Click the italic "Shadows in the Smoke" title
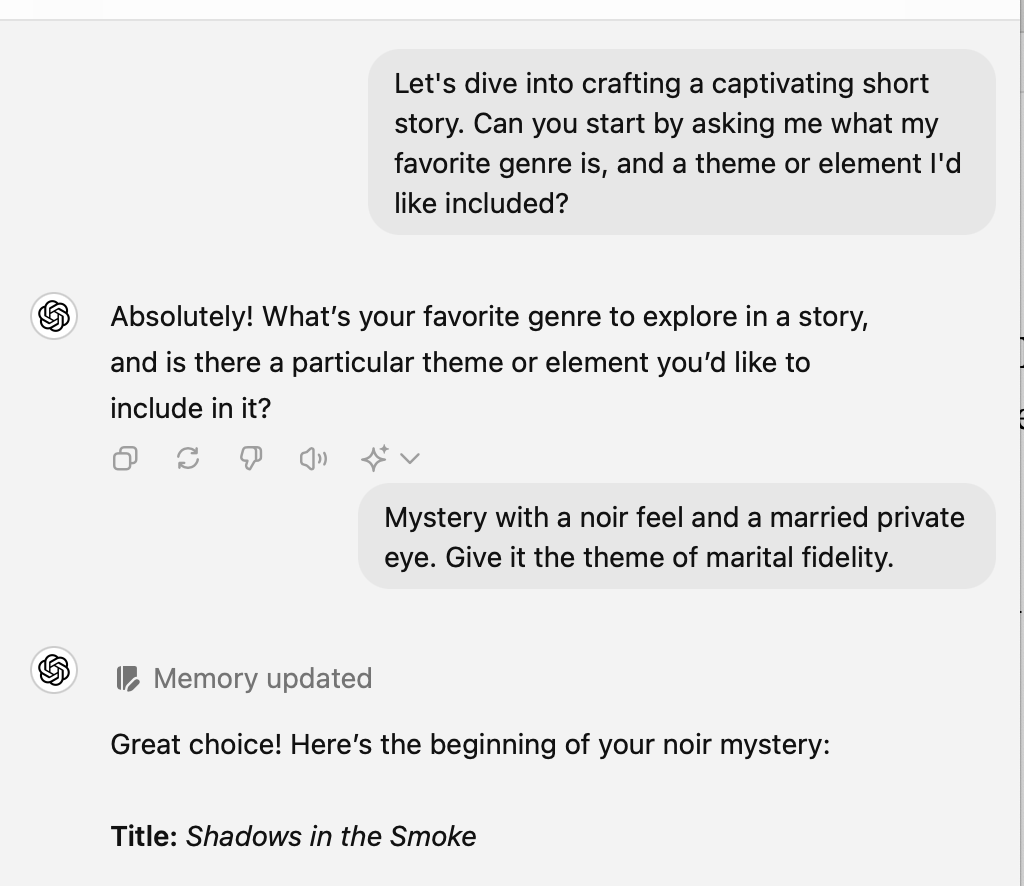This screenshot has height=886, width=1024. point(331,836)
